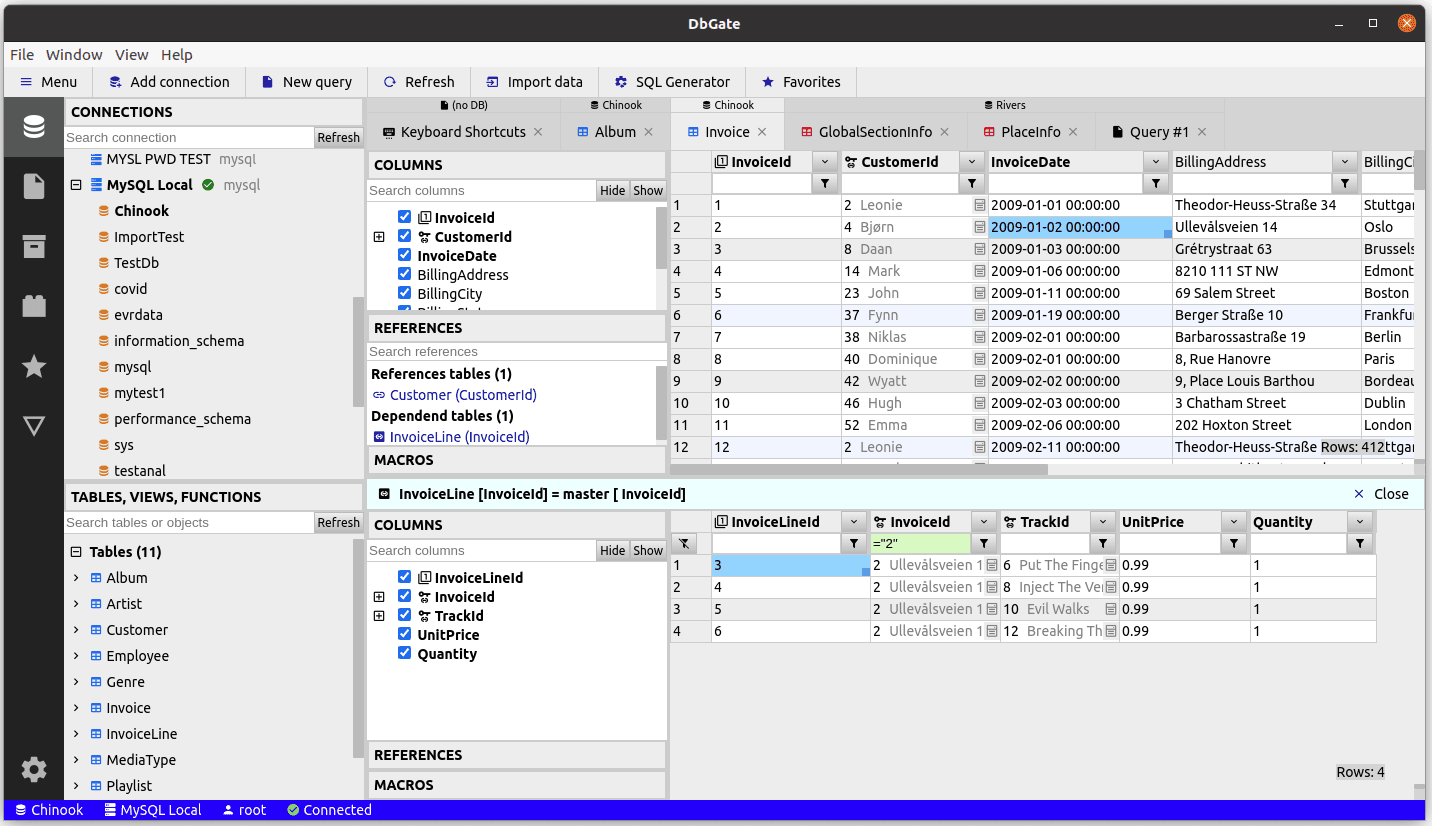Viewport: 1432px width, 826px height.
Task: Click the Hide button in the Columns panel
Action: [x=612, y=189]
